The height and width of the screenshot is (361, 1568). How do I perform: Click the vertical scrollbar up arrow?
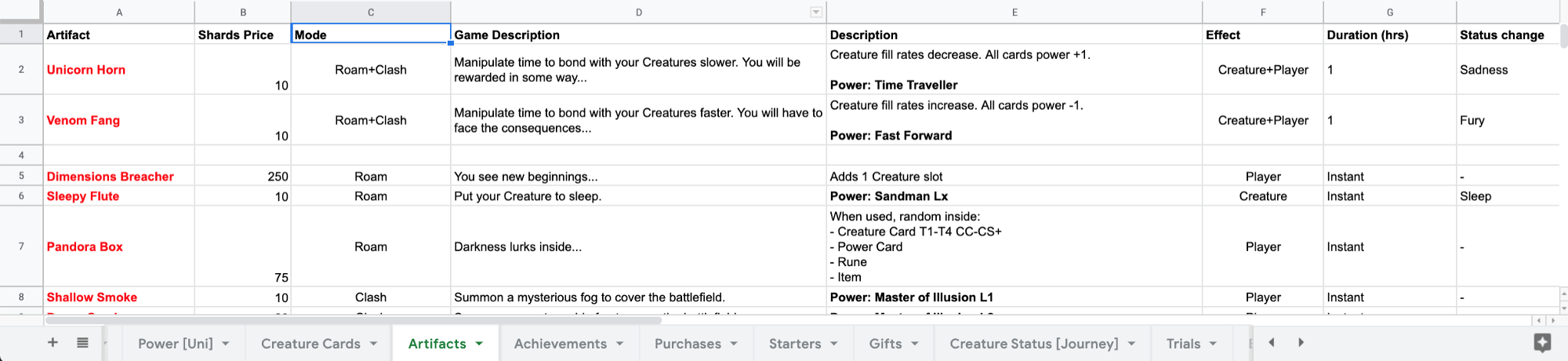pos(1563,294)
